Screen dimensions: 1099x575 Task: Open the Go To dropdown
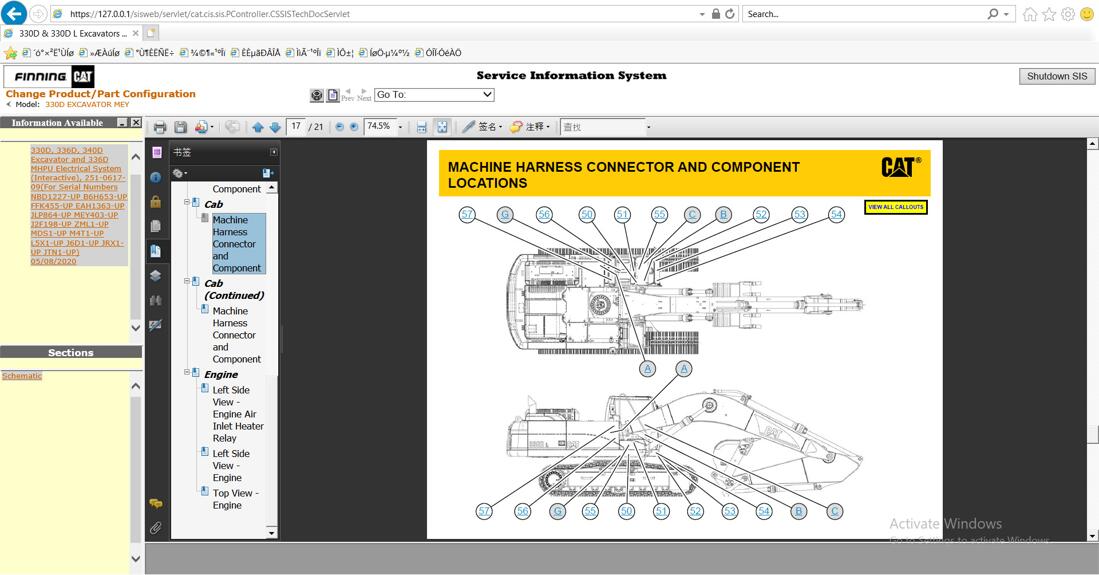(x=434, y=95)
